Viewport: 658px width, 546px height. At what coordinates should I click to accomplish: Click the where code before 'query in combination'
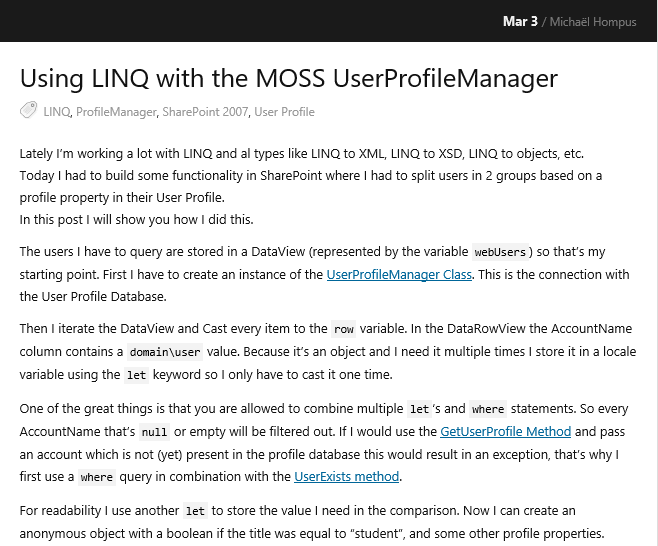[98, 477]
